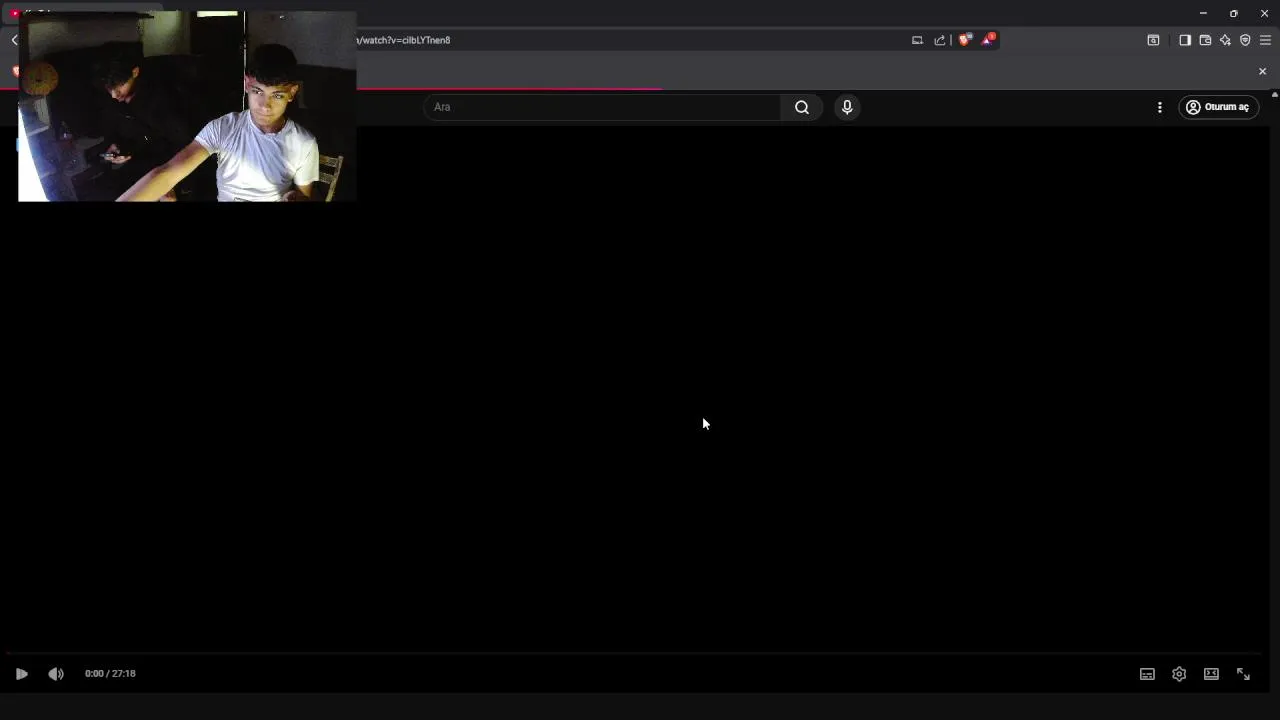Click the 0:00 / 27:18 time display
Viewport: 1280px width, 720px height.
click(x=110, y=674)
